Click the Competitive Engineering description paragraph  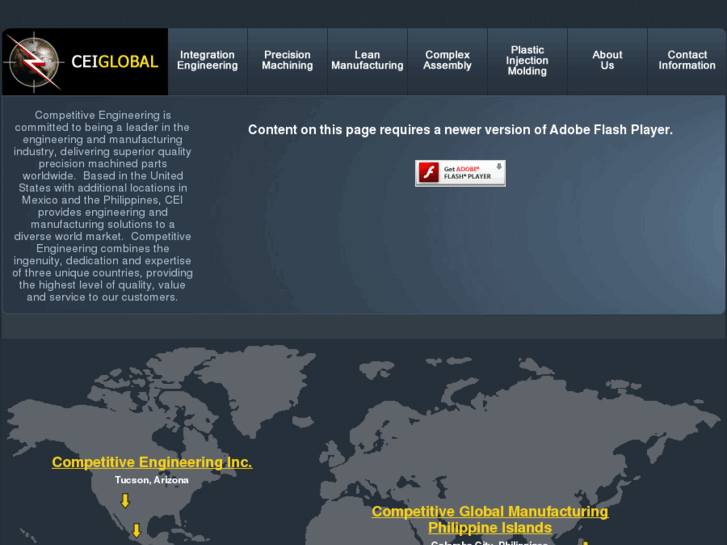pos(102,206)
